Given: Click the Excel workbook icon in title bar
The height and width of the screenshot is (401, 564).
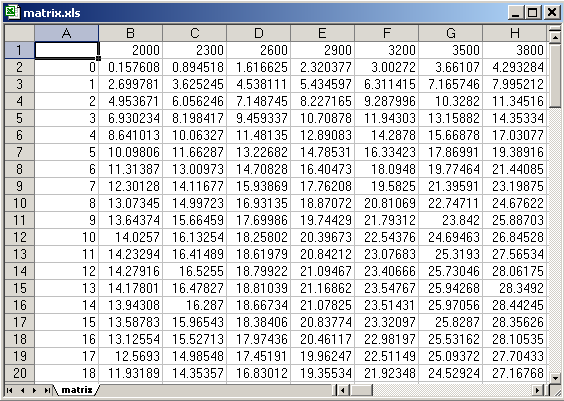Looking at the screenshot, I should tap(13, 13).
